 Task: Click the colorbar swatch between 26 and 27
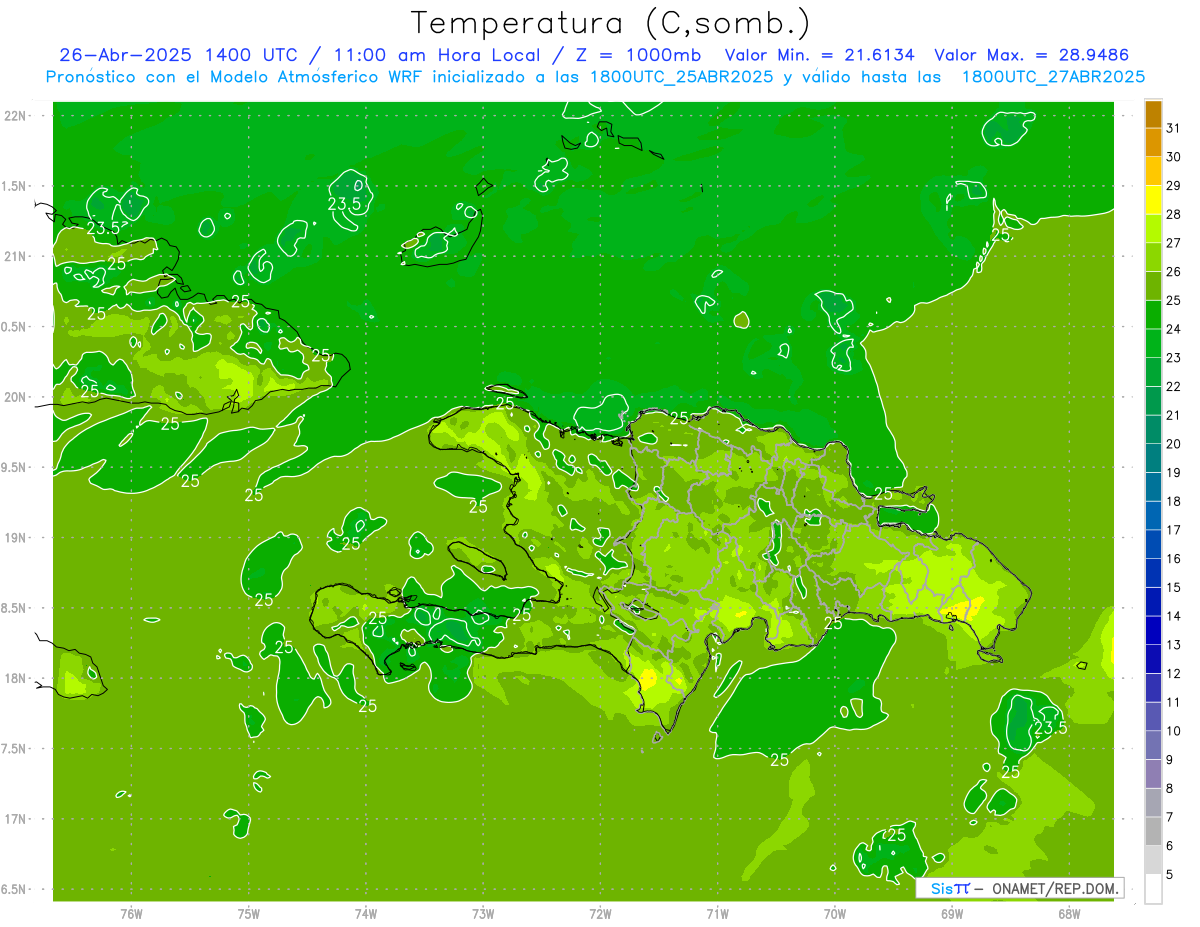[x=1153, y=257]
